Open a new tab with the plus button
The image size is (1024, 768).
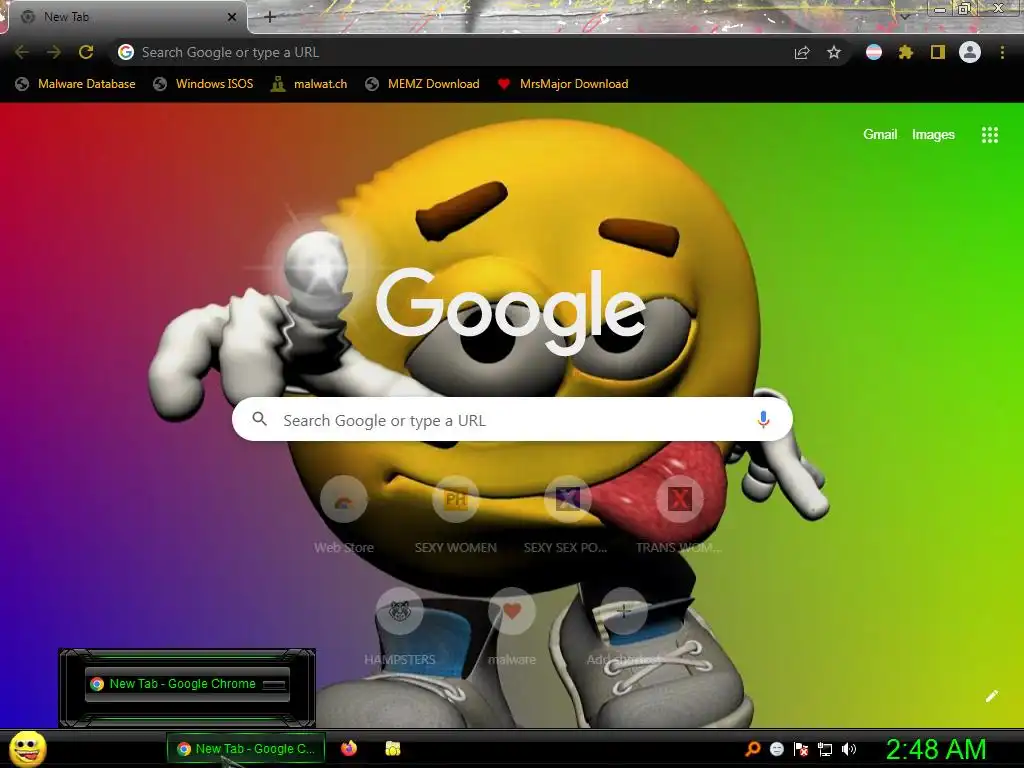point(270,17)
